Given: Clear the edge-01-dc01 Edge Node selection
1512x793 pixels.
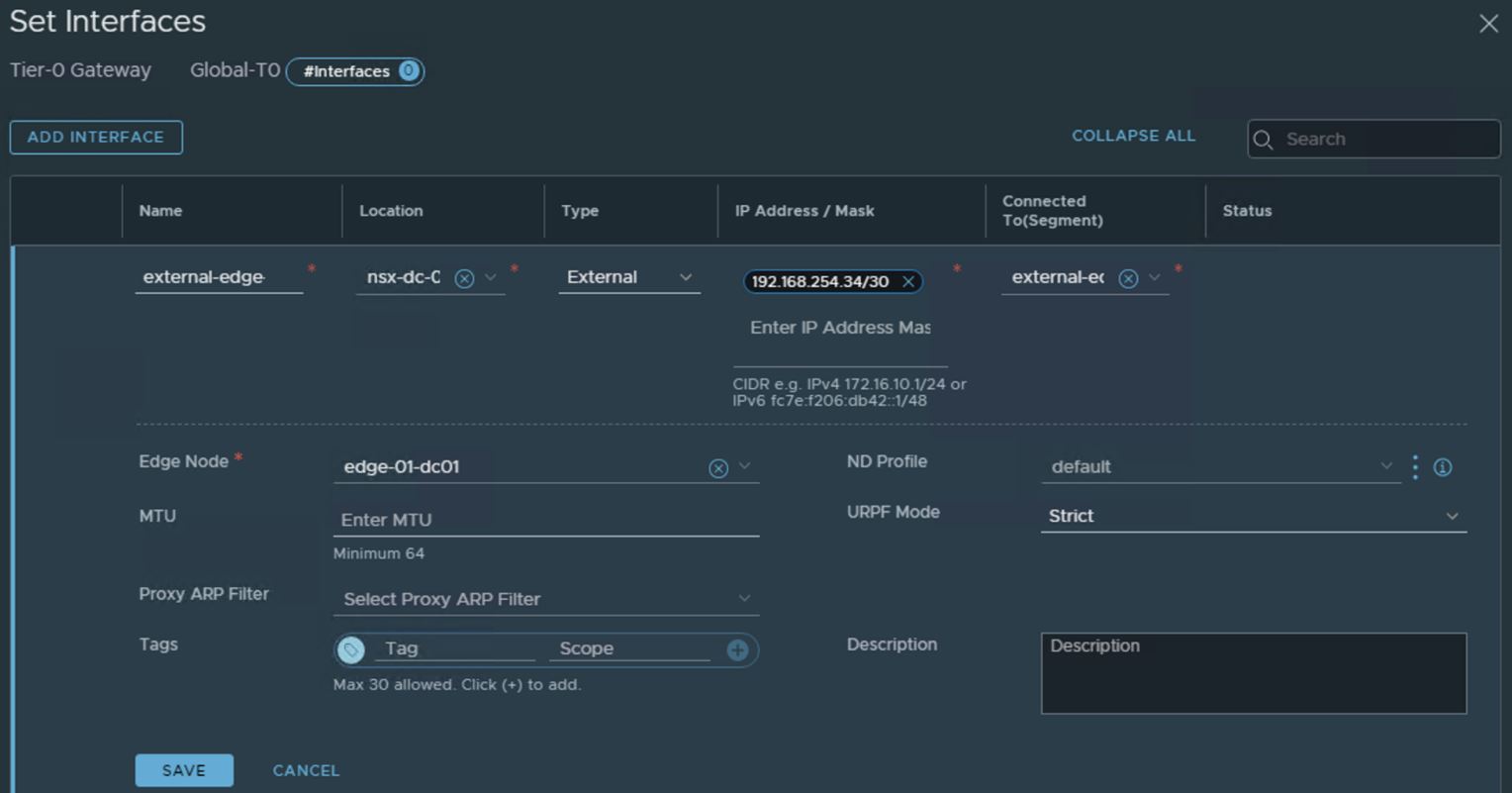Looking at the screenshot, I should click(718, 468).
